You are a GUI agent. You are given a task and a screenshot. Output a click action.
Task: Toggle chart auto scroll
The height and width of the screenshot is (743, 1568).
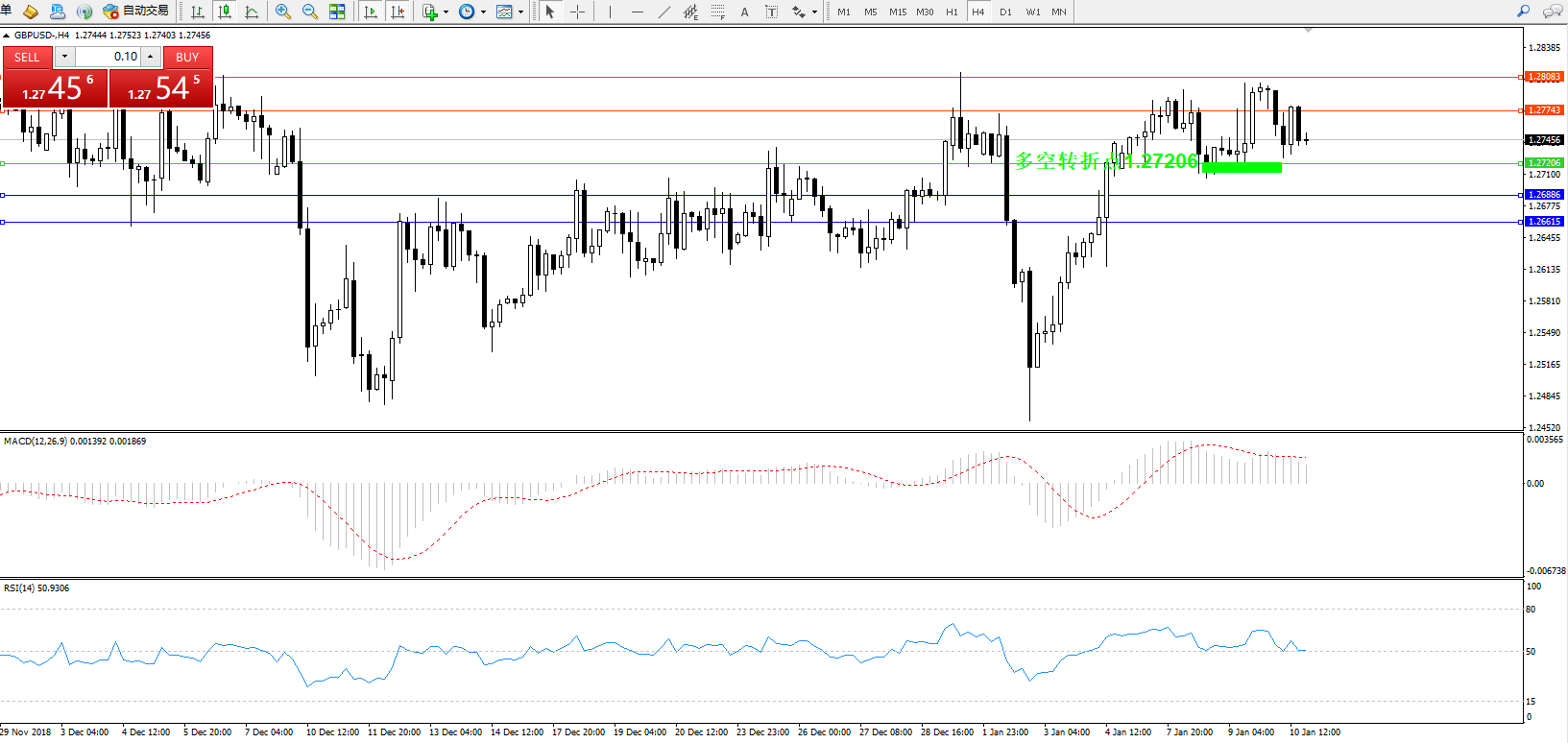coord(371,12)
